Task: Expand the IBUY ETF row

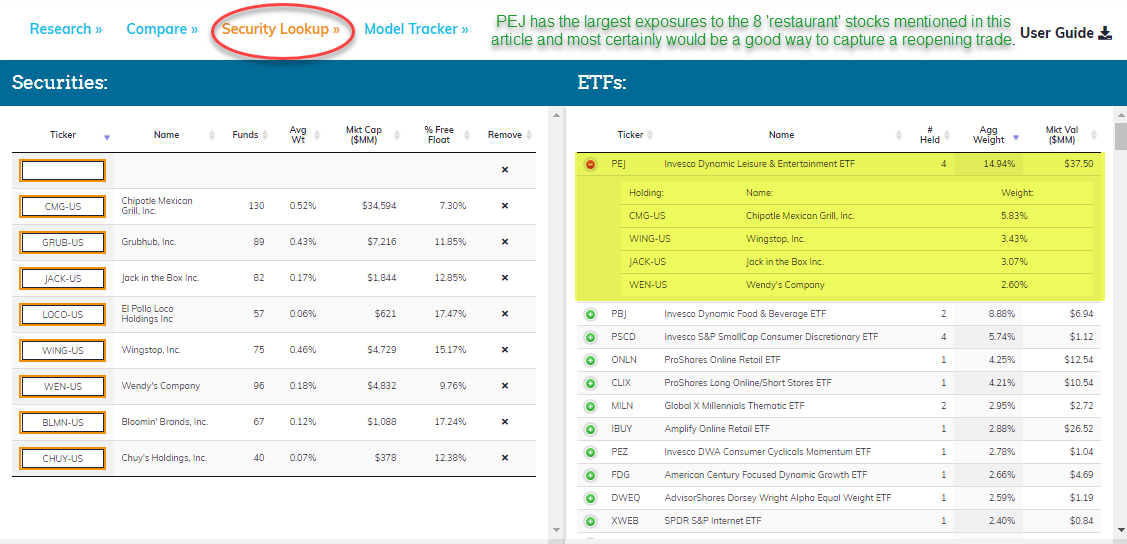Action: pos(591,429)
